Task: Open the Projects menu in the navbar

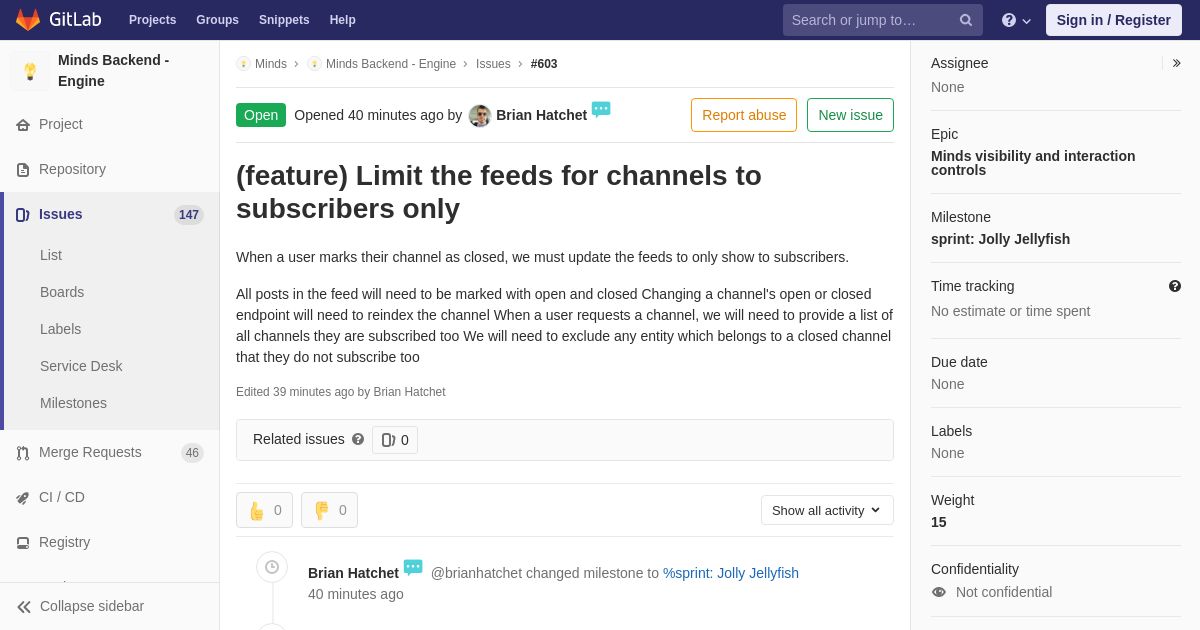Action: pos(152,20)
